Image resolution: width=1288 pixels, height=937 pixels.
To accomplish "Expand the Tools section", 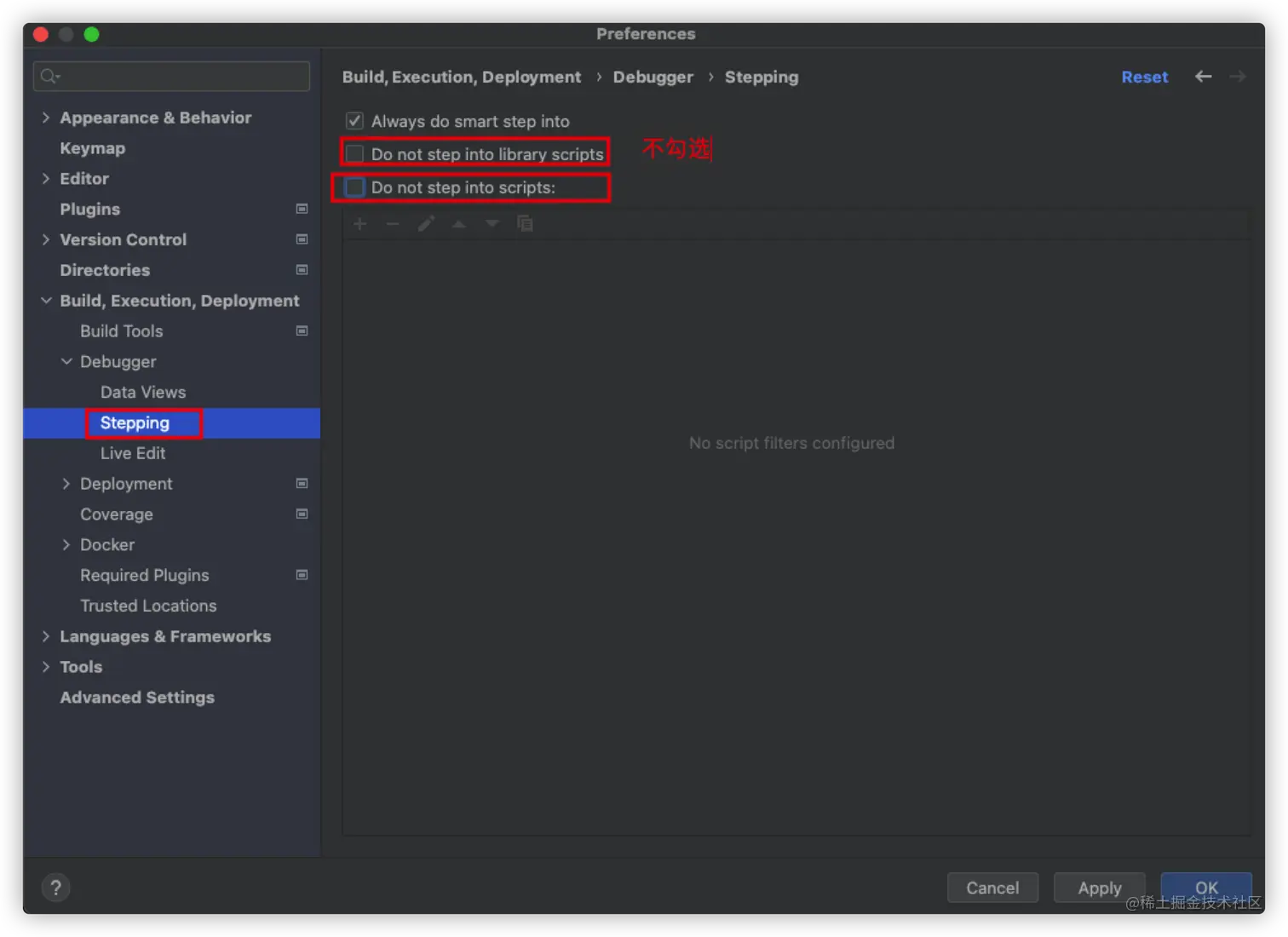I will click(46, 667).
